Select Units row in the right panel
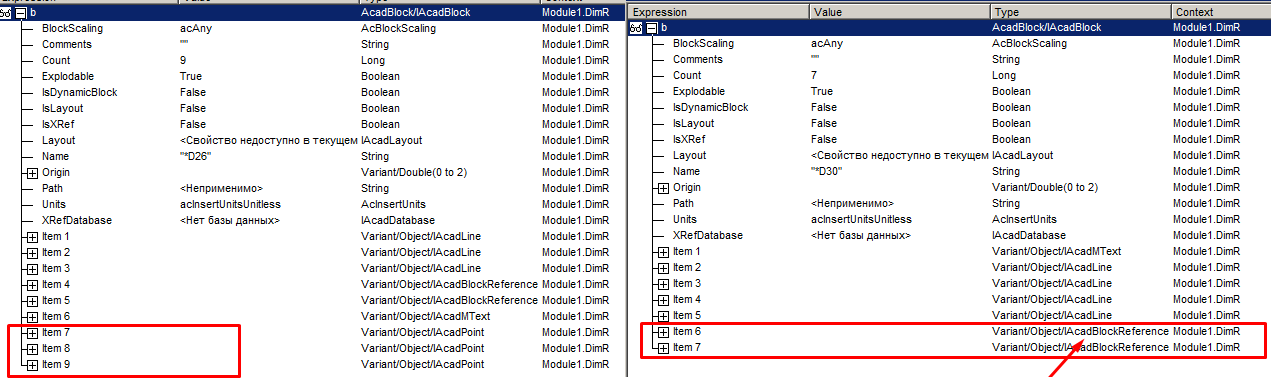Screen dimensions: 1272x391 point(950,219)
